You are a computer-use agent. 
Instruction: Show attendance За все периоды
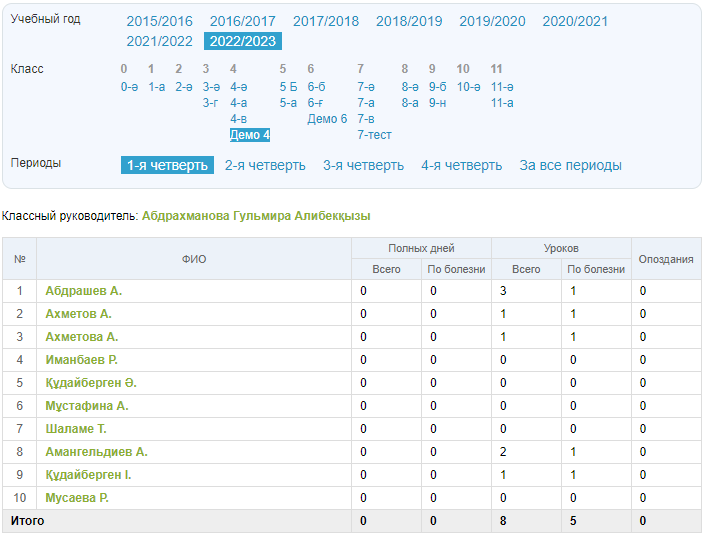[570, 165]
